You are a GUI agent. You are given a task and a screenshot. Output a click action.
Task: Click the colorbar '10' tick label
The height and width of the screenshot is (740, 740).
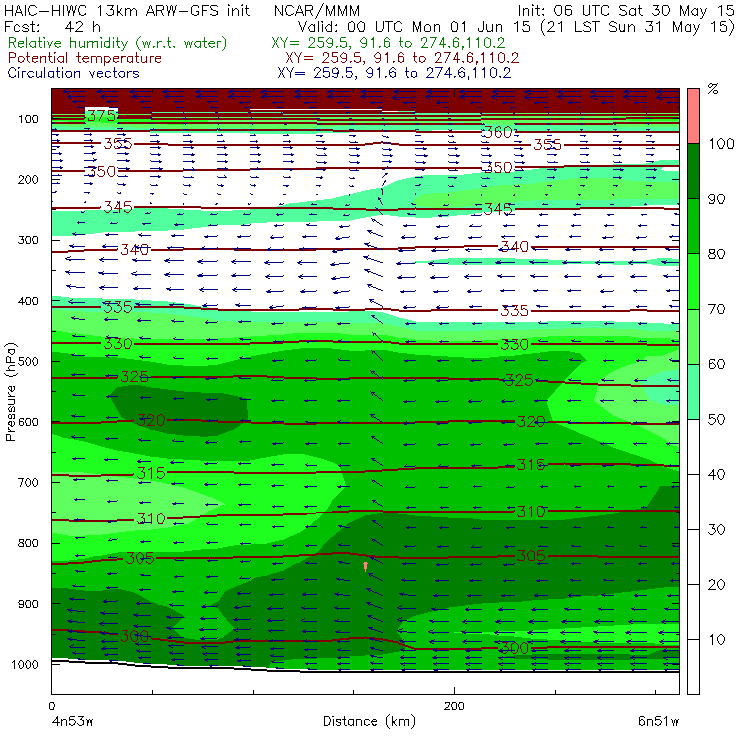click(716, 640)
